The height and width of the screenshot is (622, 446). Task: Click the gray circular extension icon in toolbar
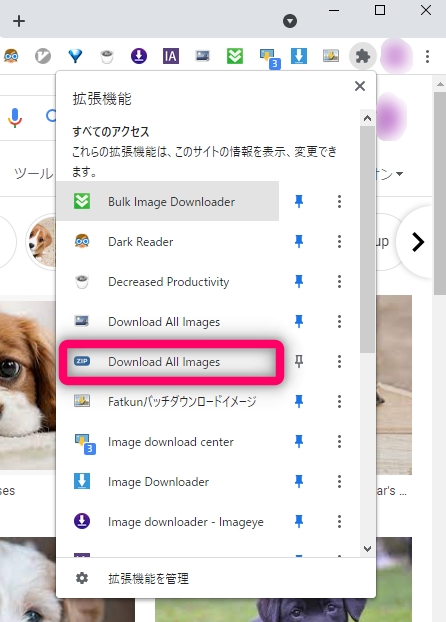click(43, 56)
